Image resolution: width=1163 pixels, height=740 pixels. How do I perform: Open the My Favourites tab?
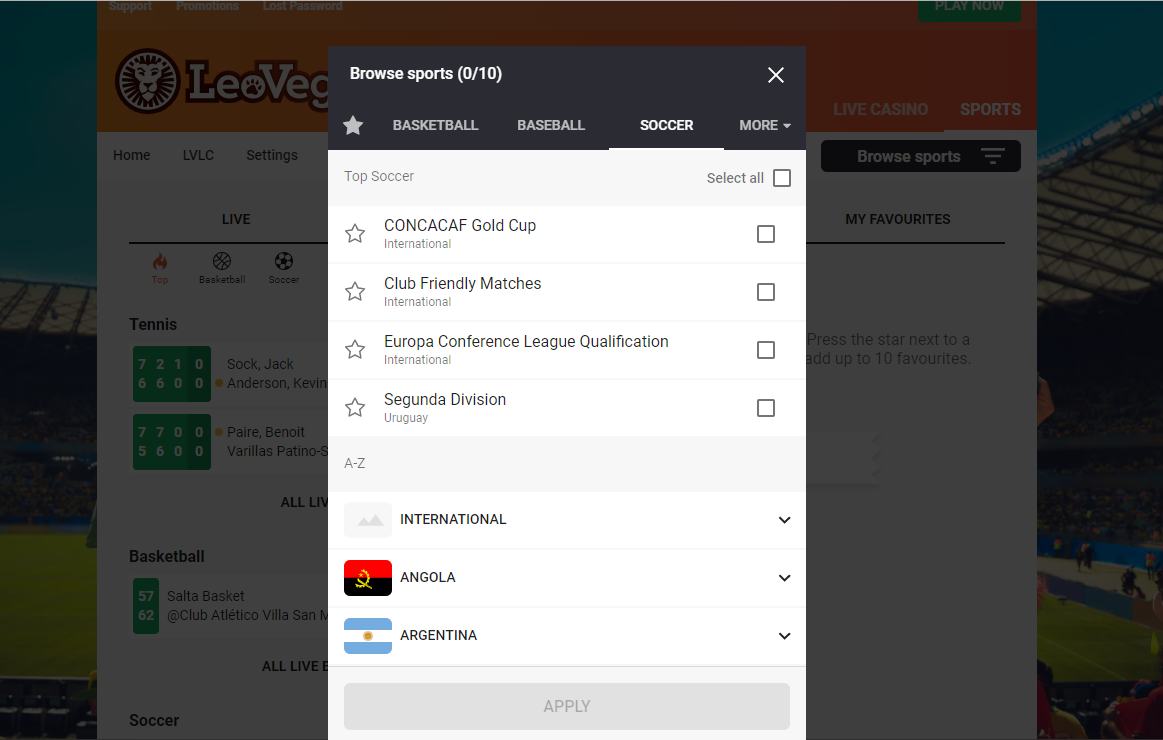[x=897, y=219]
